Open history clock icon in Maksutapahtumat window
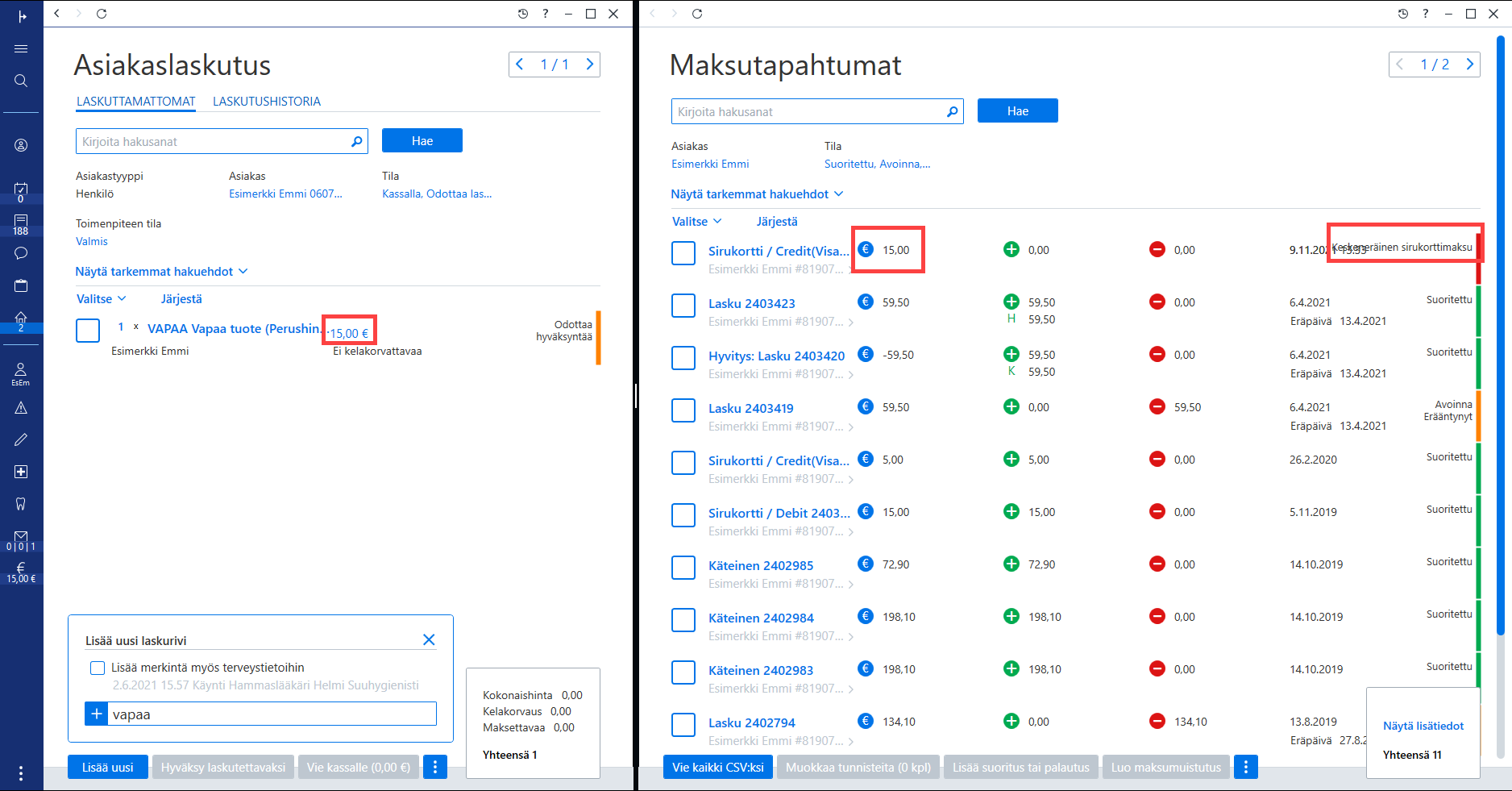1512x791 pixels. click(1403, 14)
